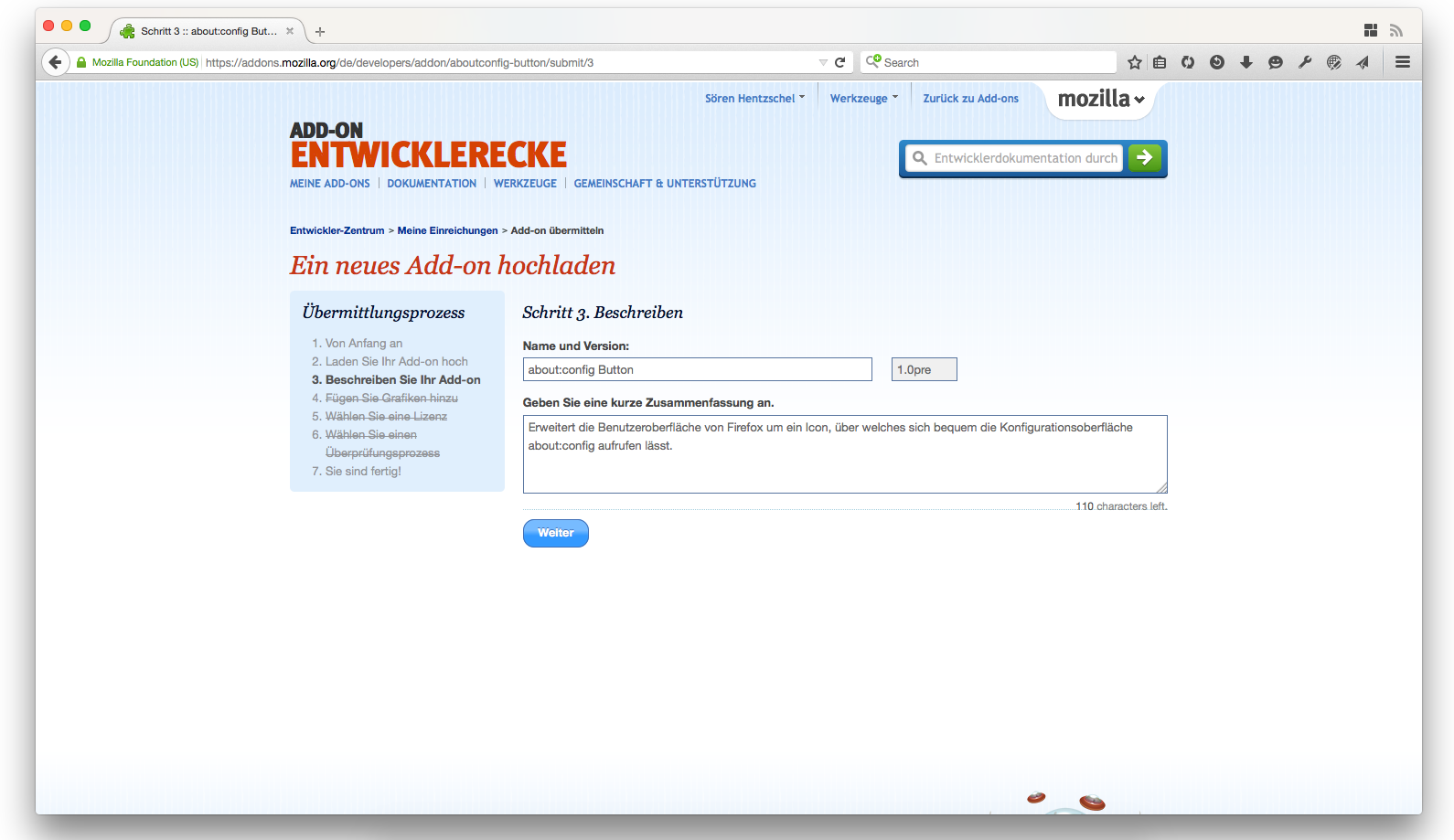Click the globe with pencil icon
1454x840 pixels.
(1334, 62)
